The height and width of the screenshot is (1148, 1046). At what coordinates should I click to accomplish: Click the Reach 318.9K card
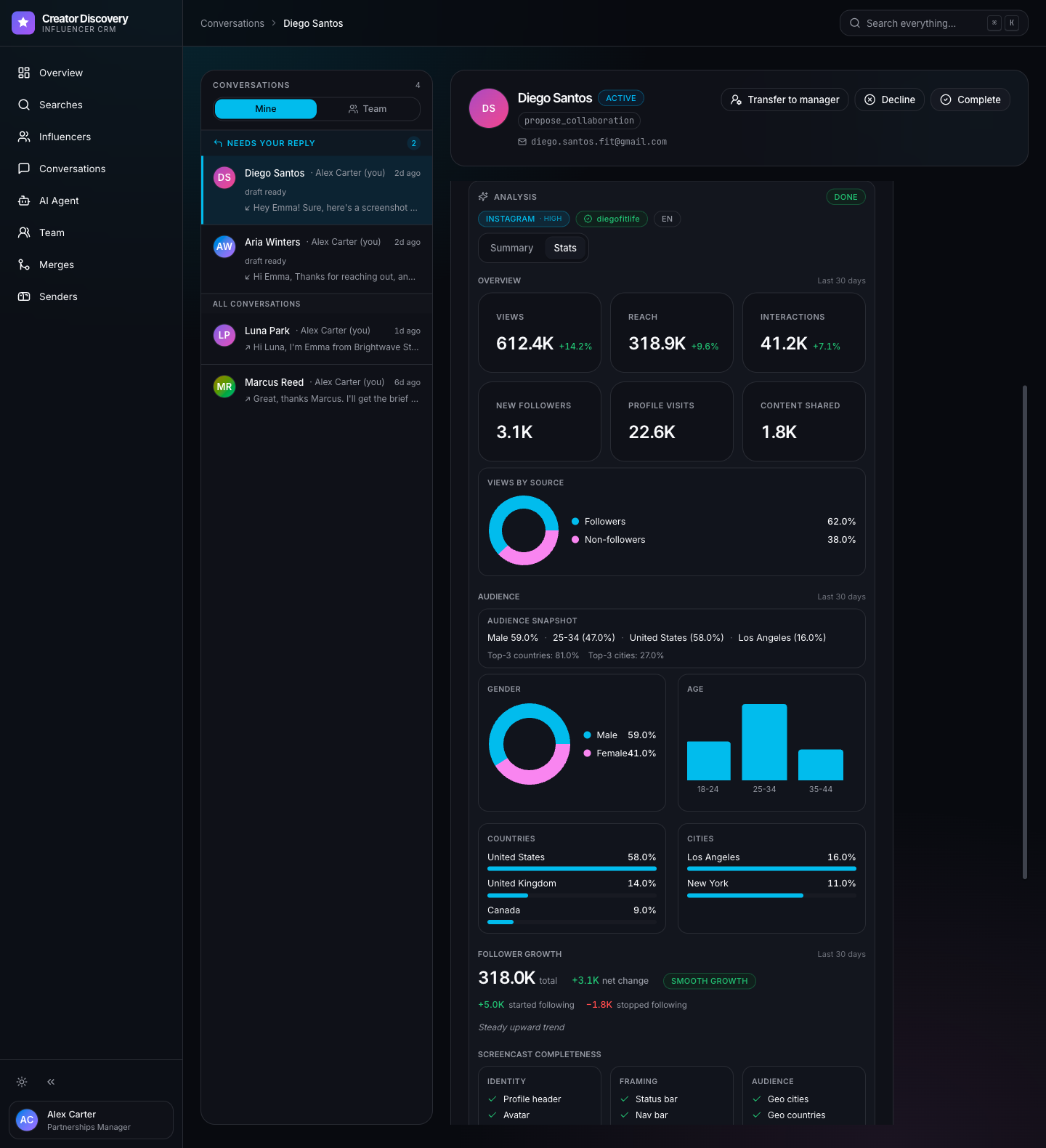(672, 333)
